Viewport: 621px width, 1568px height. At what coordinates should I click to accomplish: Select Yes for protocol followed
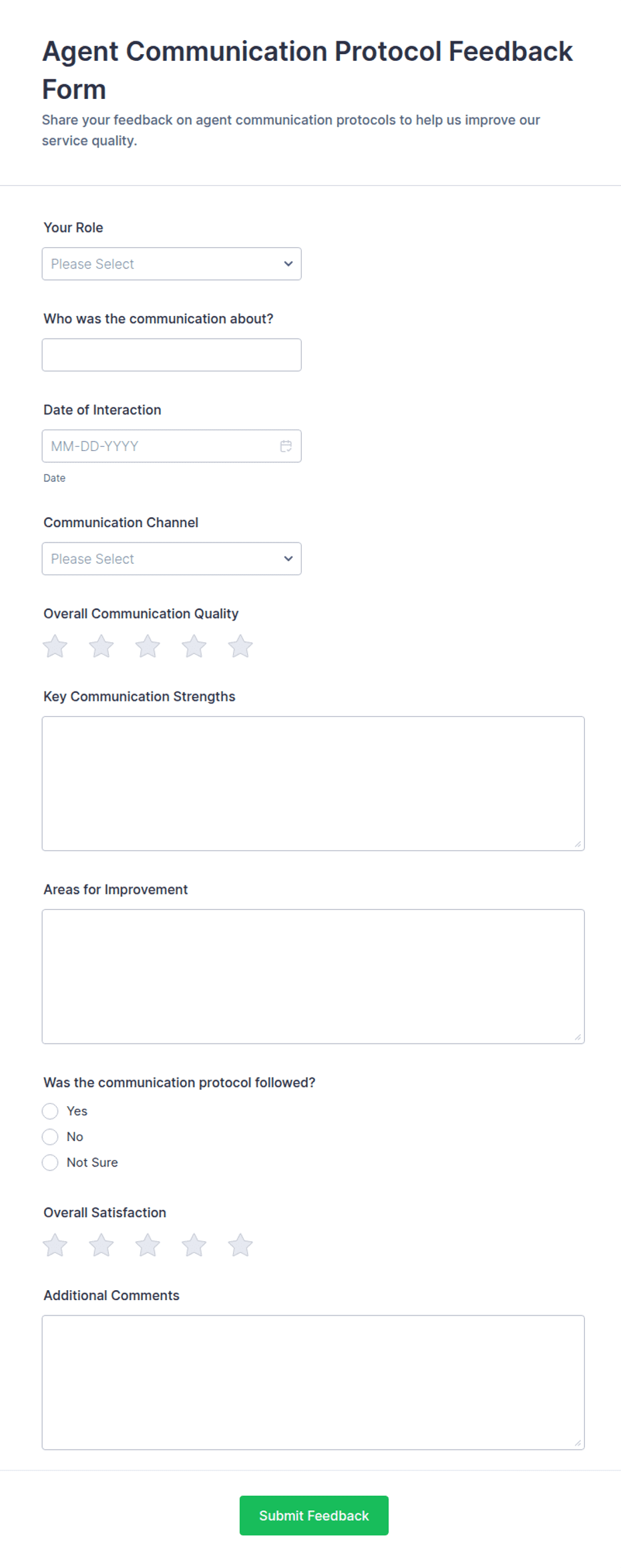(x=50, y=1111)
